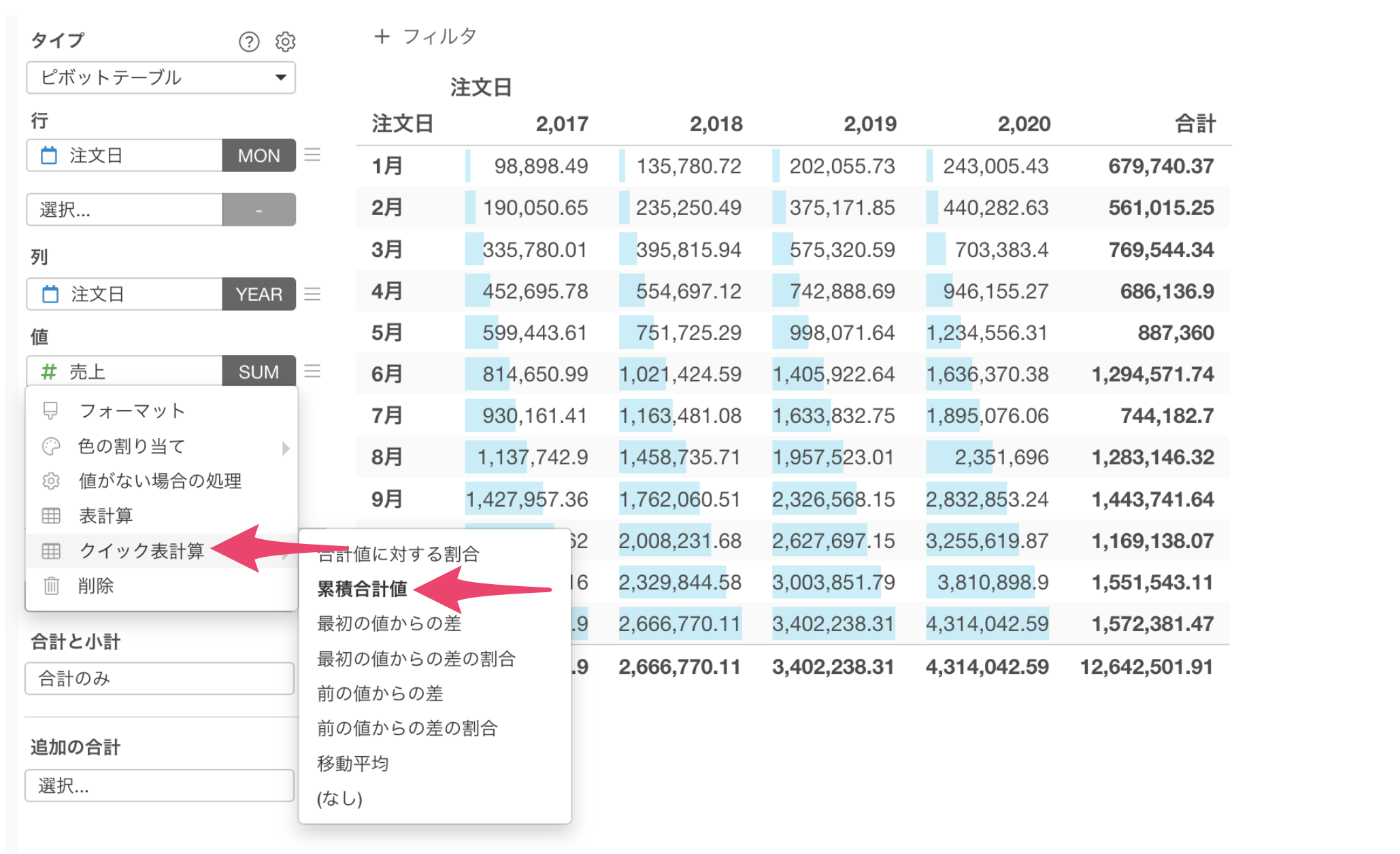Select 累積合計値 from the submenu
1400x854 pixels.
click(362, 589)
